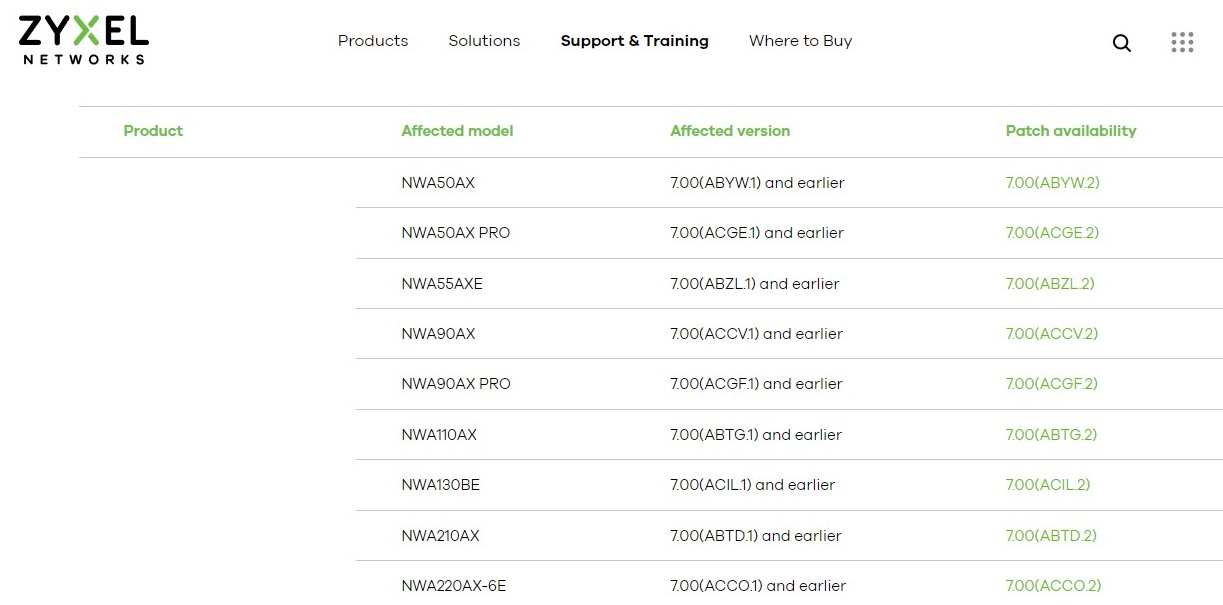Viewport: 1223px width, 605px height.
Task: Click the NWA220AX-6E patch 7.00(ACCO.2) link
Action: click(1053, 585)
